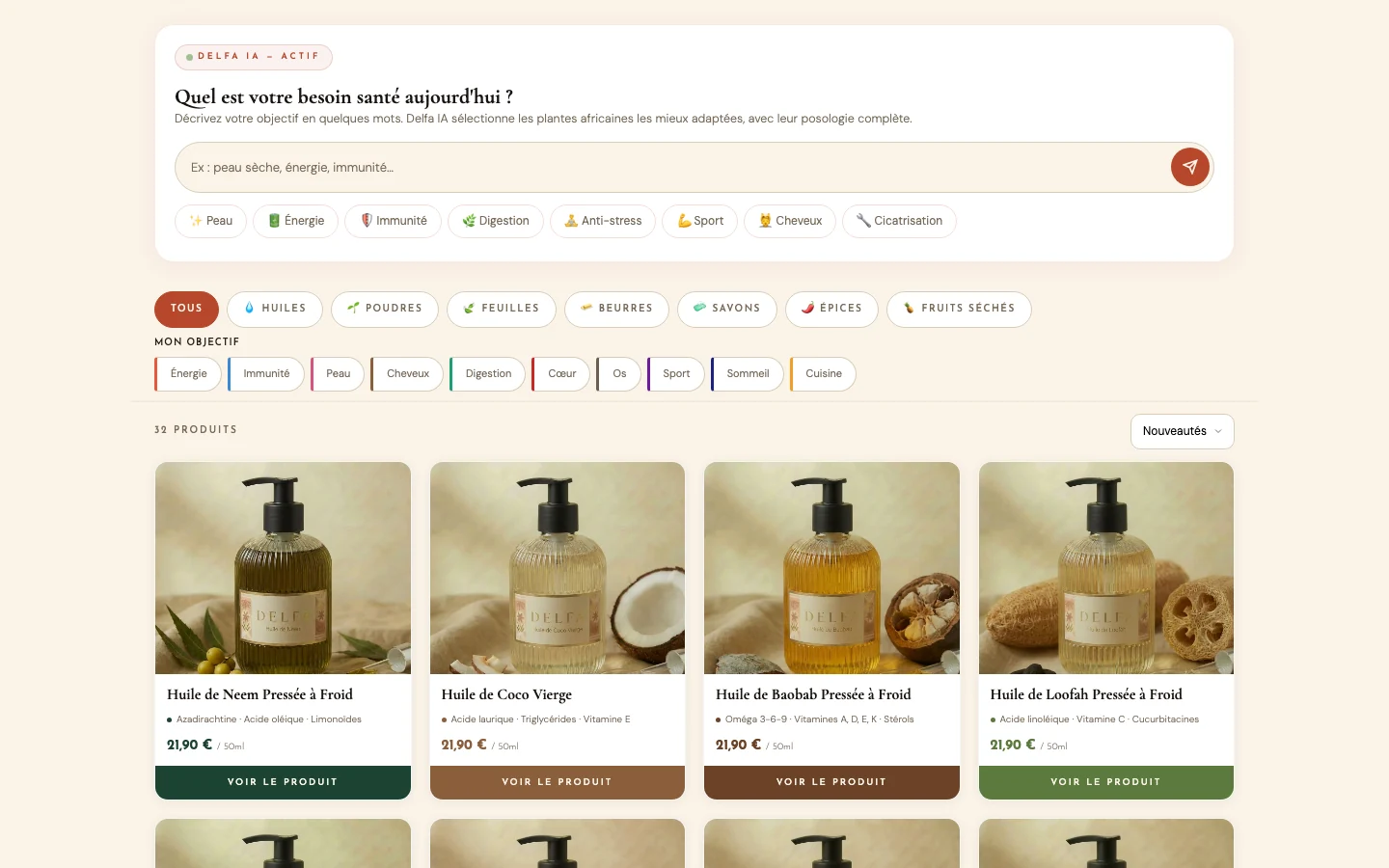Toggle the Cuisine objective filter
This screenshot has height=868, width=1389.
[x=823, y=374]
